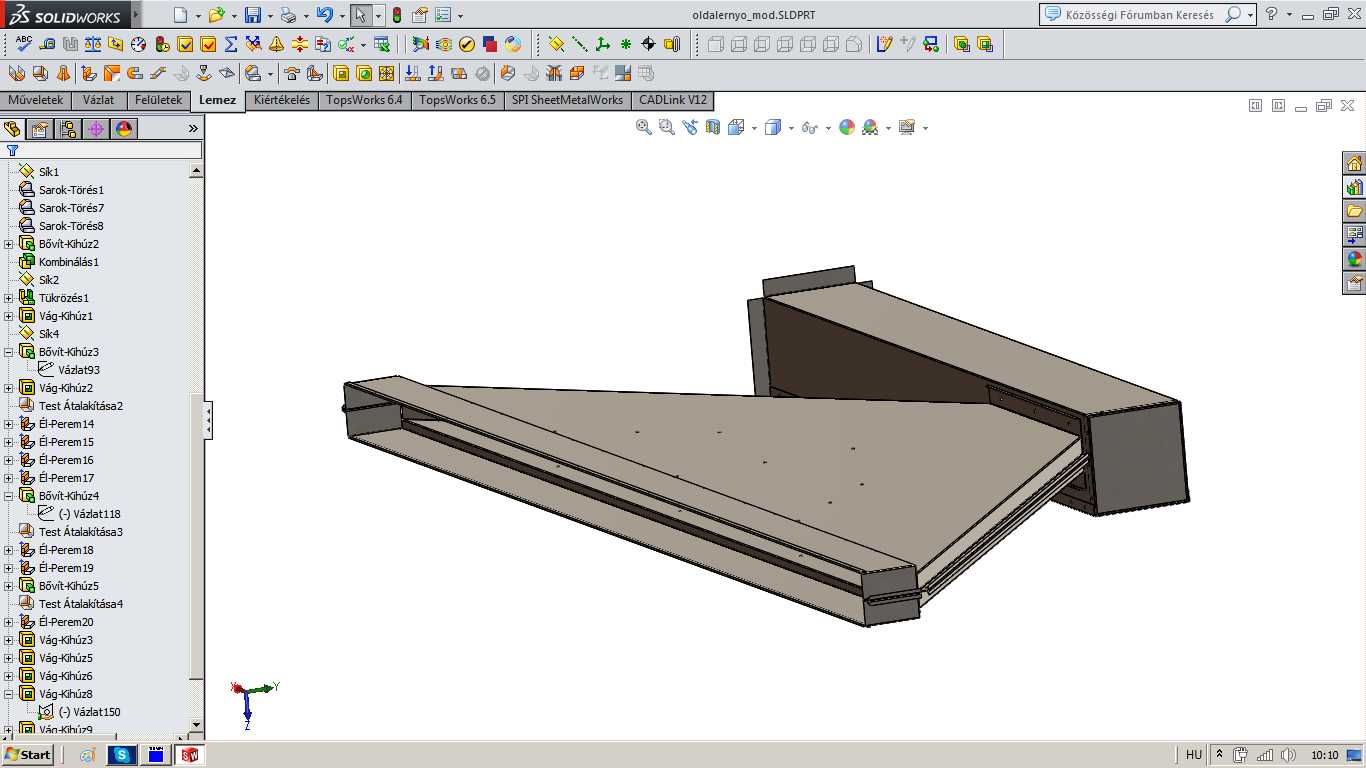
Task: Open the Help question mark icon
Action: click(x=1271, y=15)
